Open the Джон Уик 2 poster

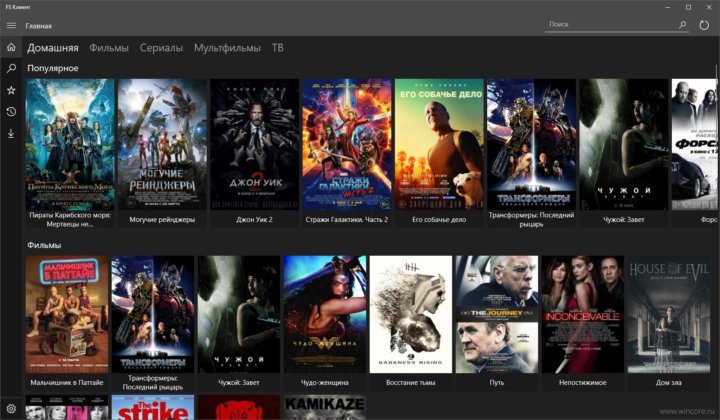coord(254,143)
